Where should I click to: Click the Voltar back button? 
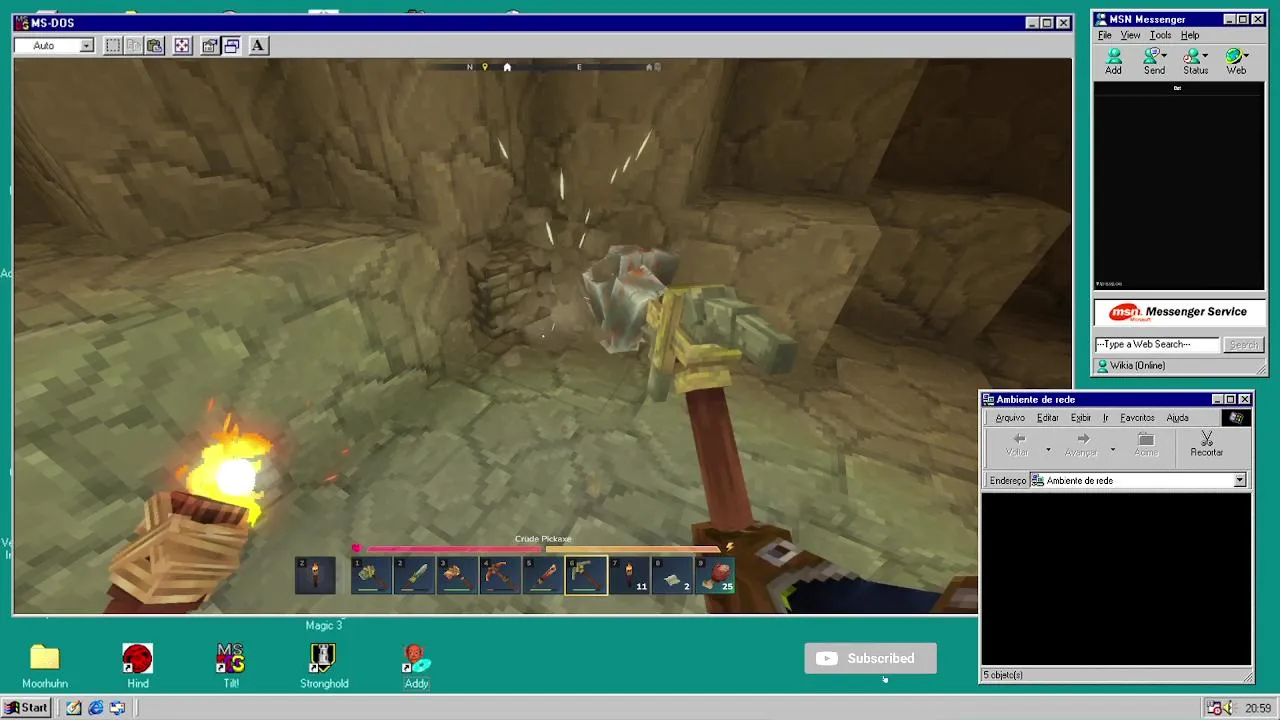tap(1017, 445)
